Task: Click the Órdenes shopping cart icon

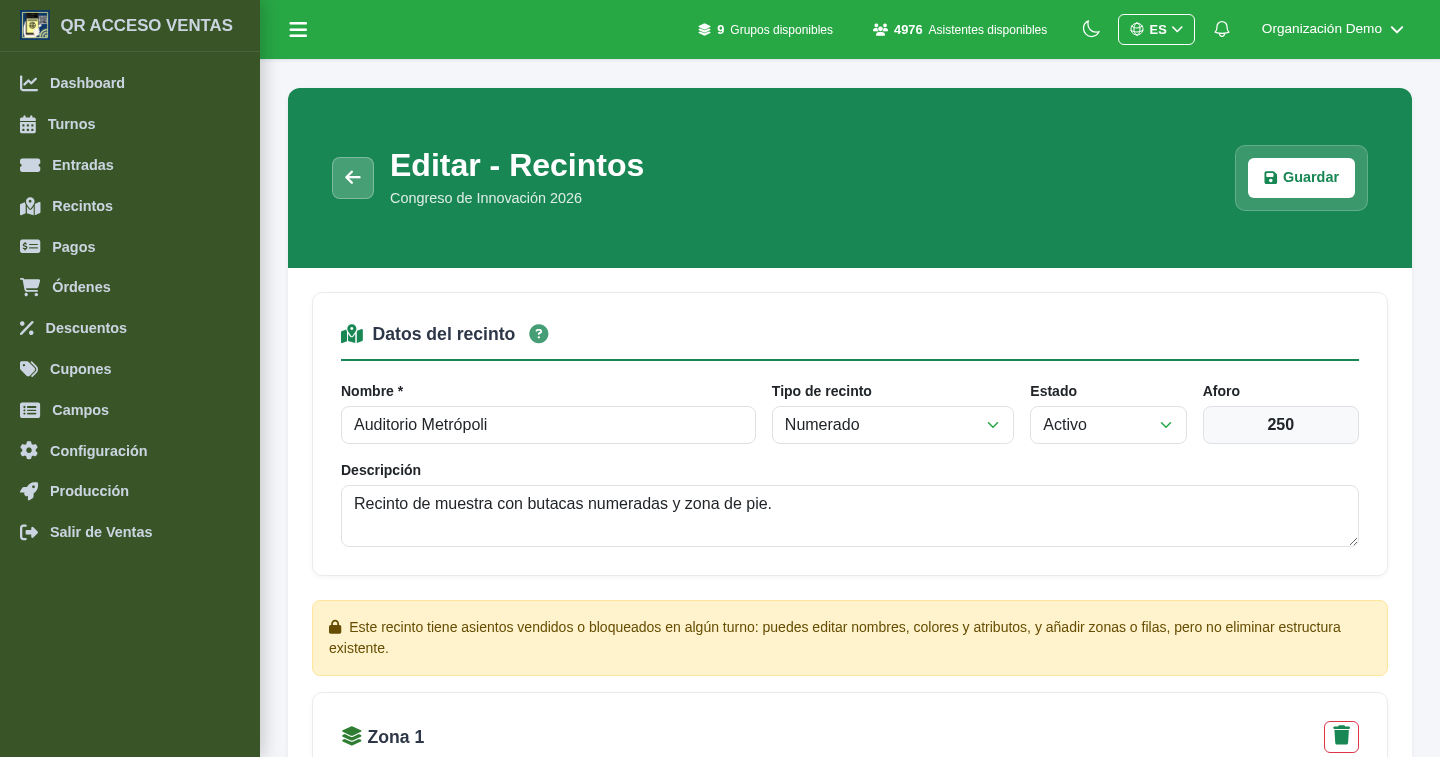Action: pyautogui.click(x=30, y=287)
